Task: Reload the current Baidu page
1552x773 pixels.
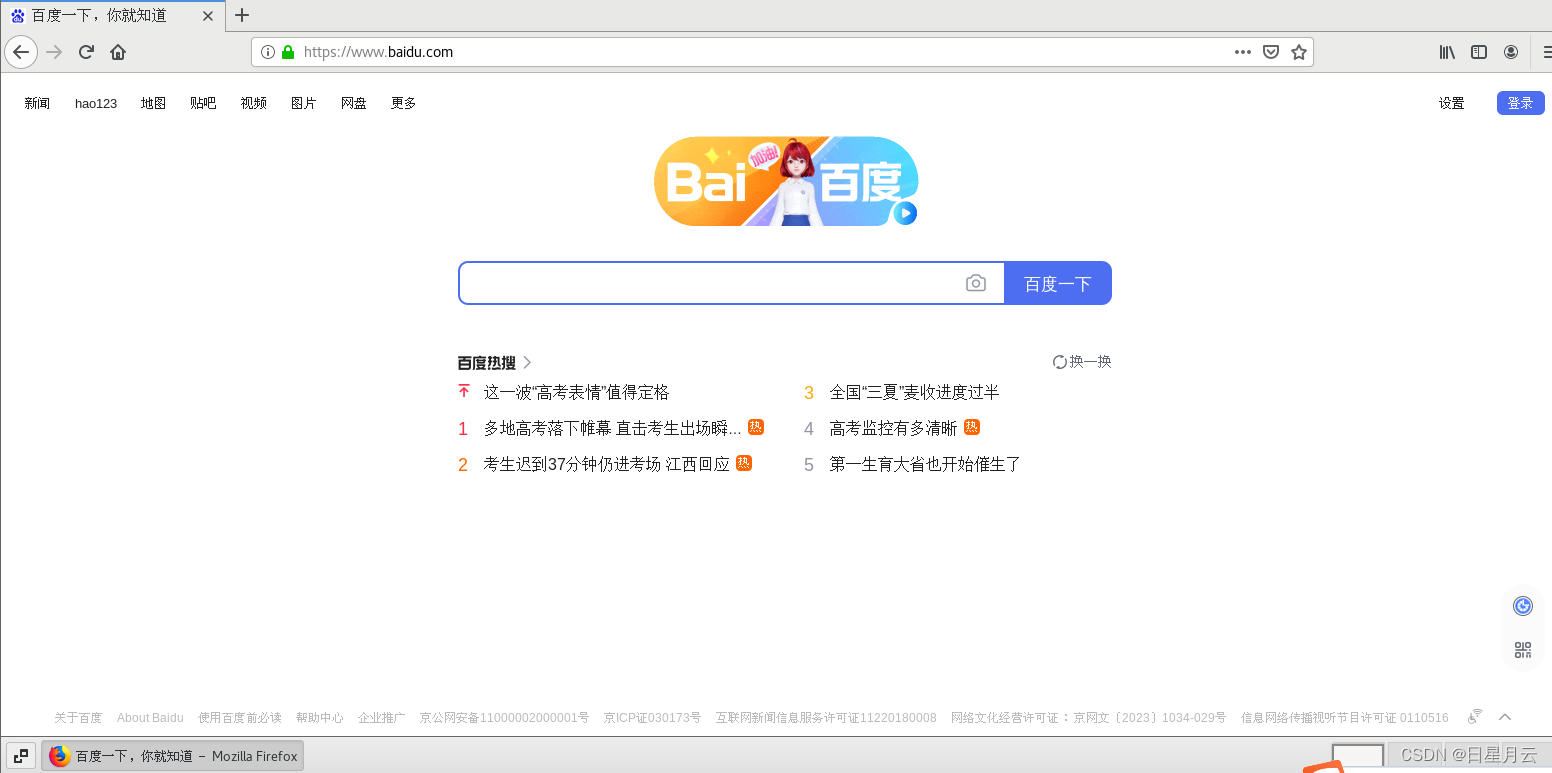Action: tap(87, 52)
